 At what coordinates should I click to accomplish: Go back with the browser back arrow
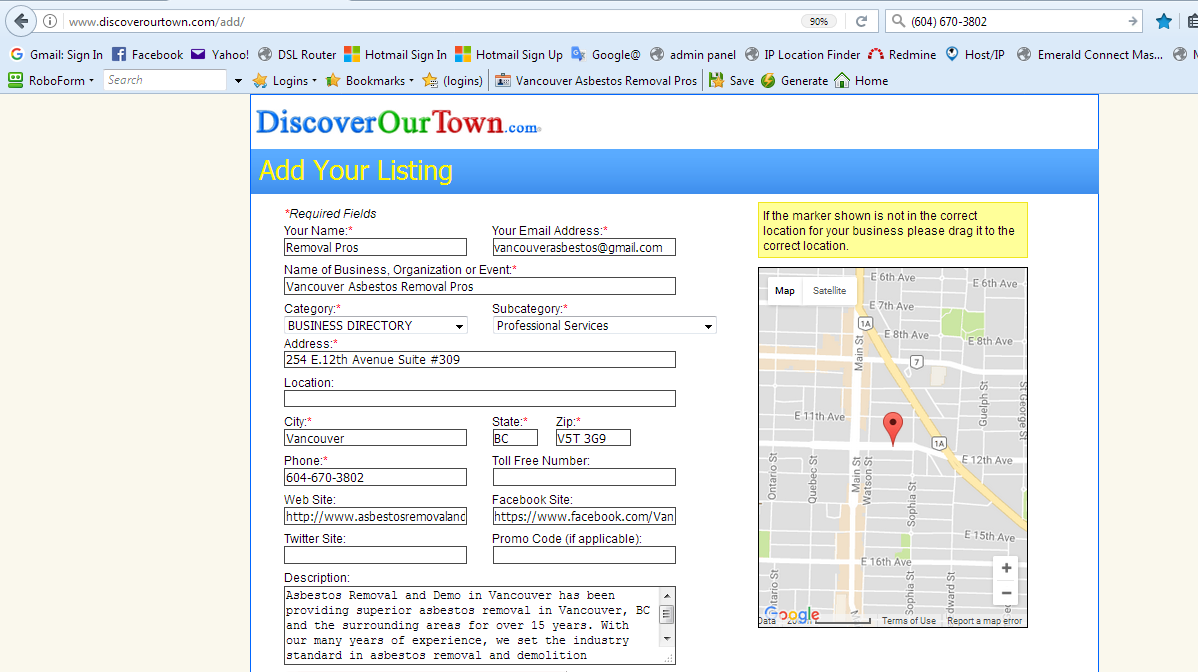[x=21, y=21]
